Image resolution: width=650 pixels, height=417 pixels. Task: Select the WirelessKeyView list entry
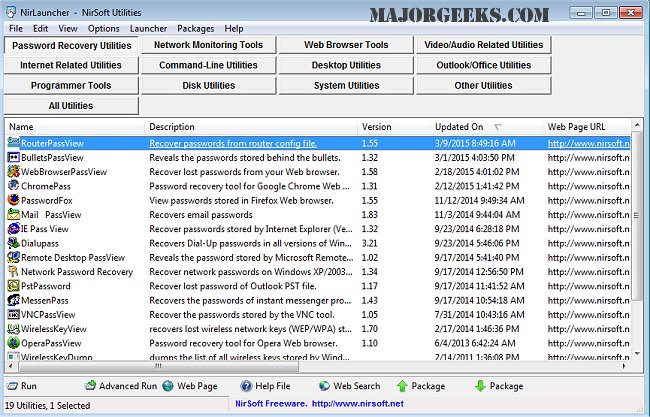point(56,328)
